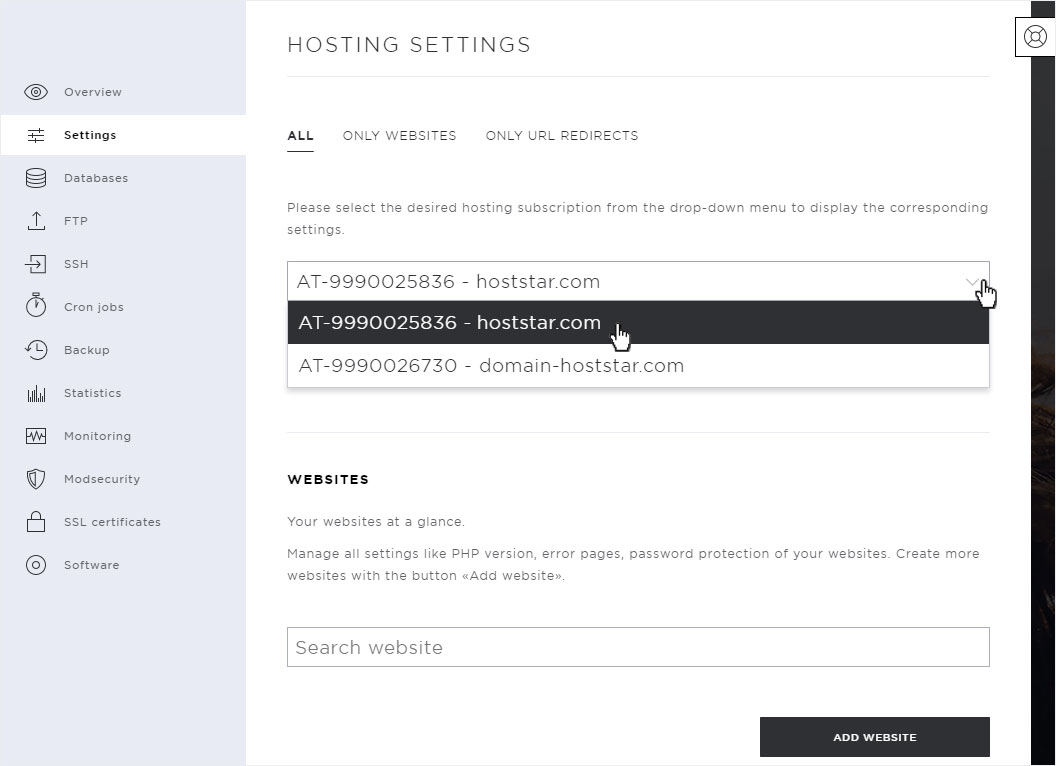
Task: Open the Overview sidebar entry
Action: (x=123, y=92)
